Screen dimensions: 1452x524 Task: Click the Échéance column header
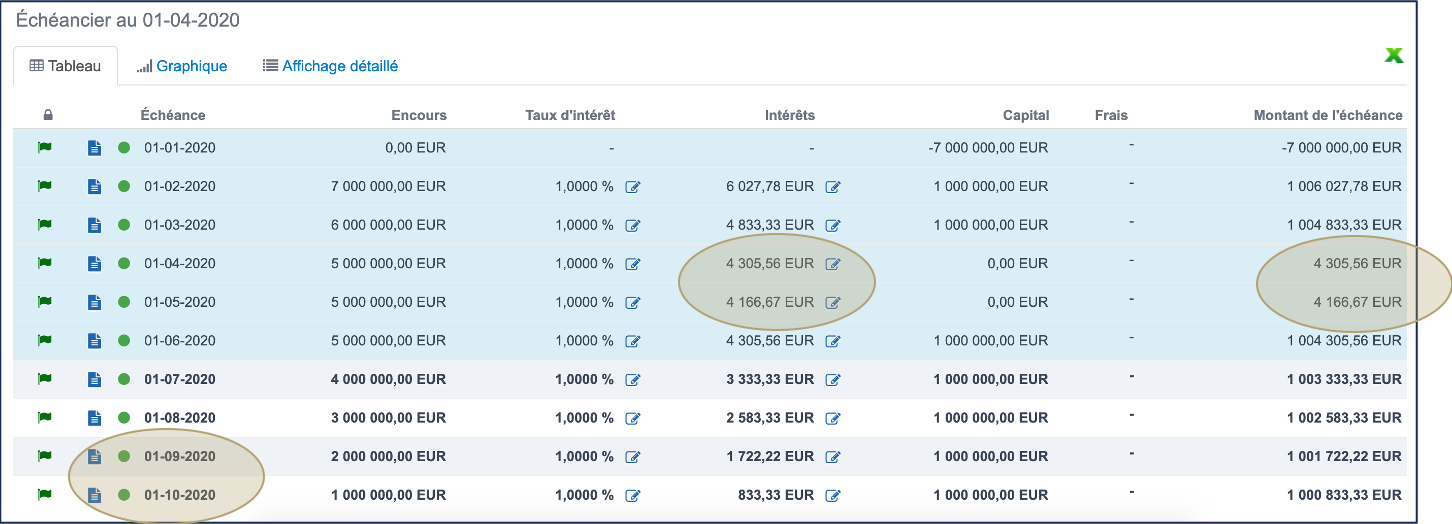[x=172, y=115]
